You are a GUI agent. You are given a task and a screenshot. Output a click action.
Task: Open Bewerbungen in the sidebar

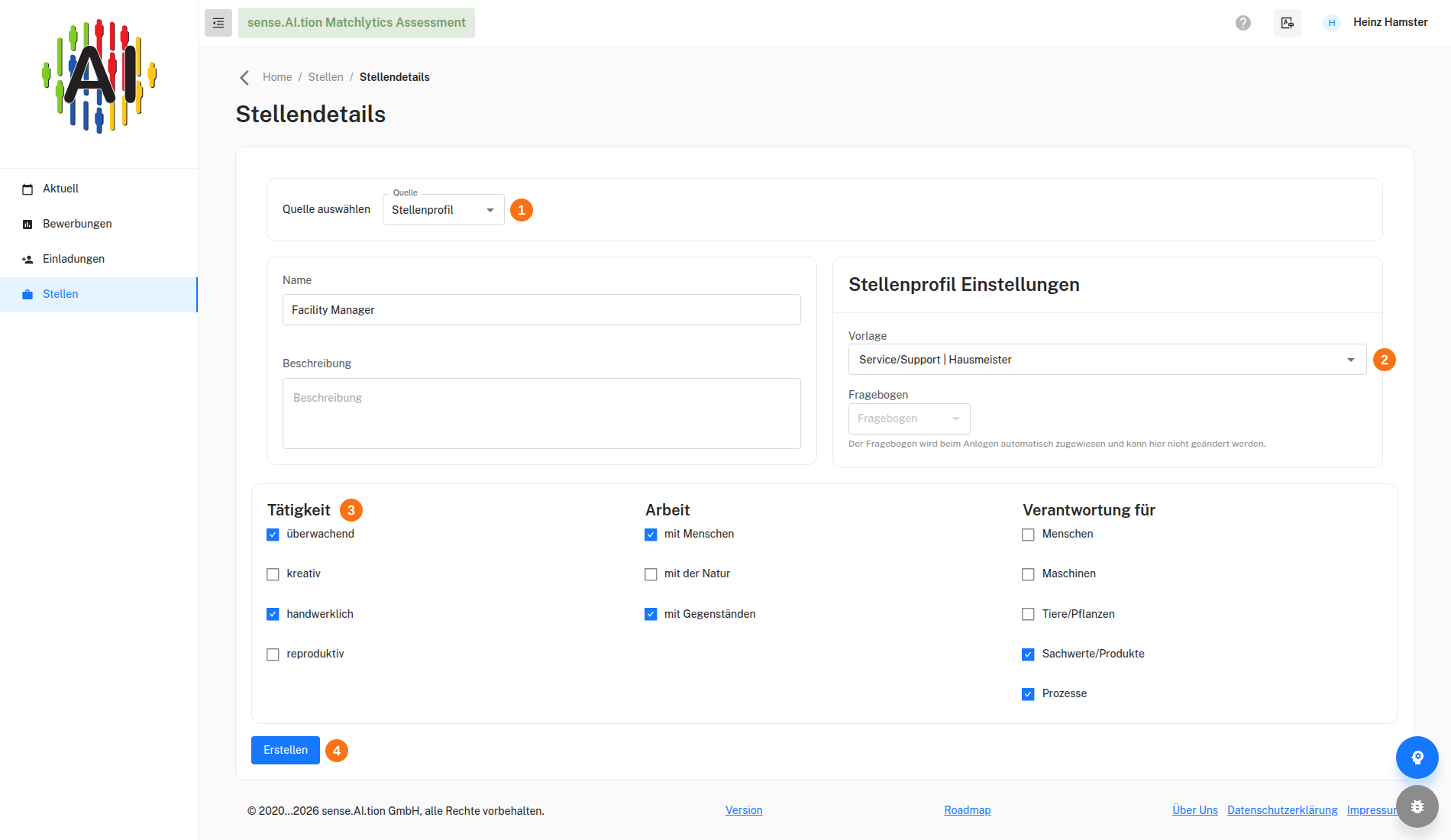coord(99,224)
